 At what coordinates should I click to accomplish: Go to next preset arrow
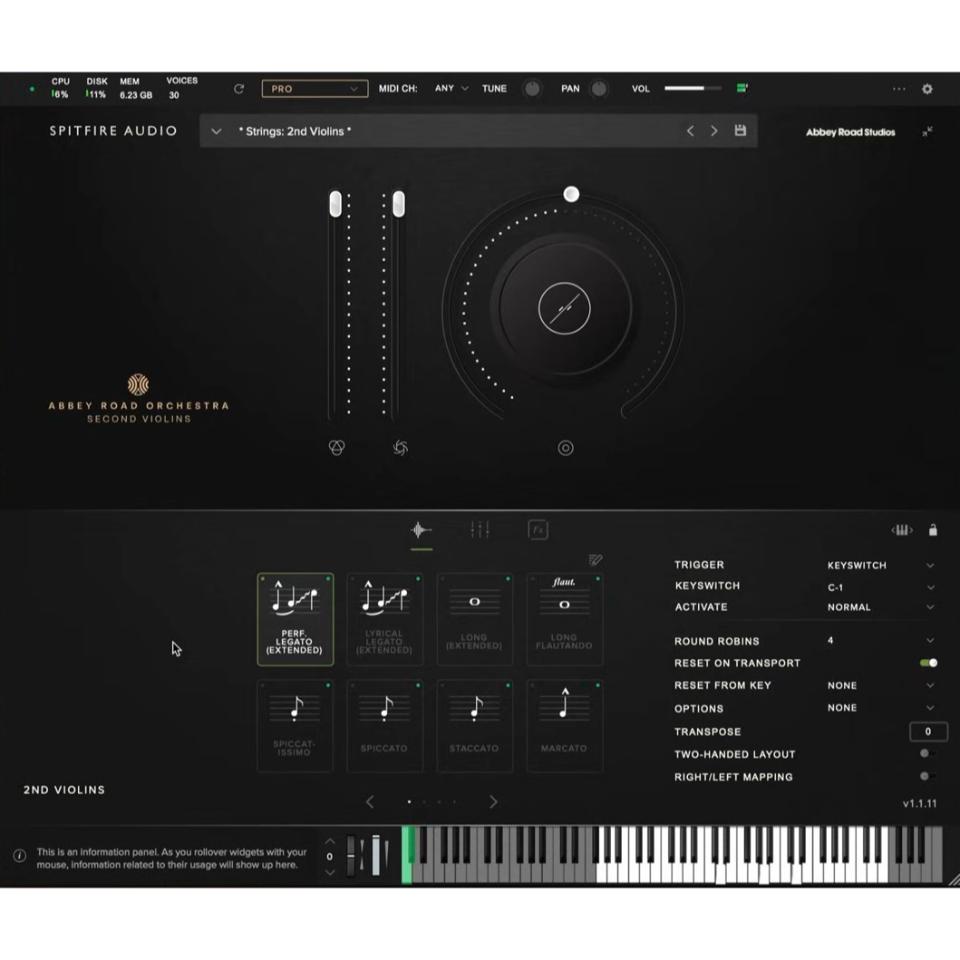click(714, 131)
